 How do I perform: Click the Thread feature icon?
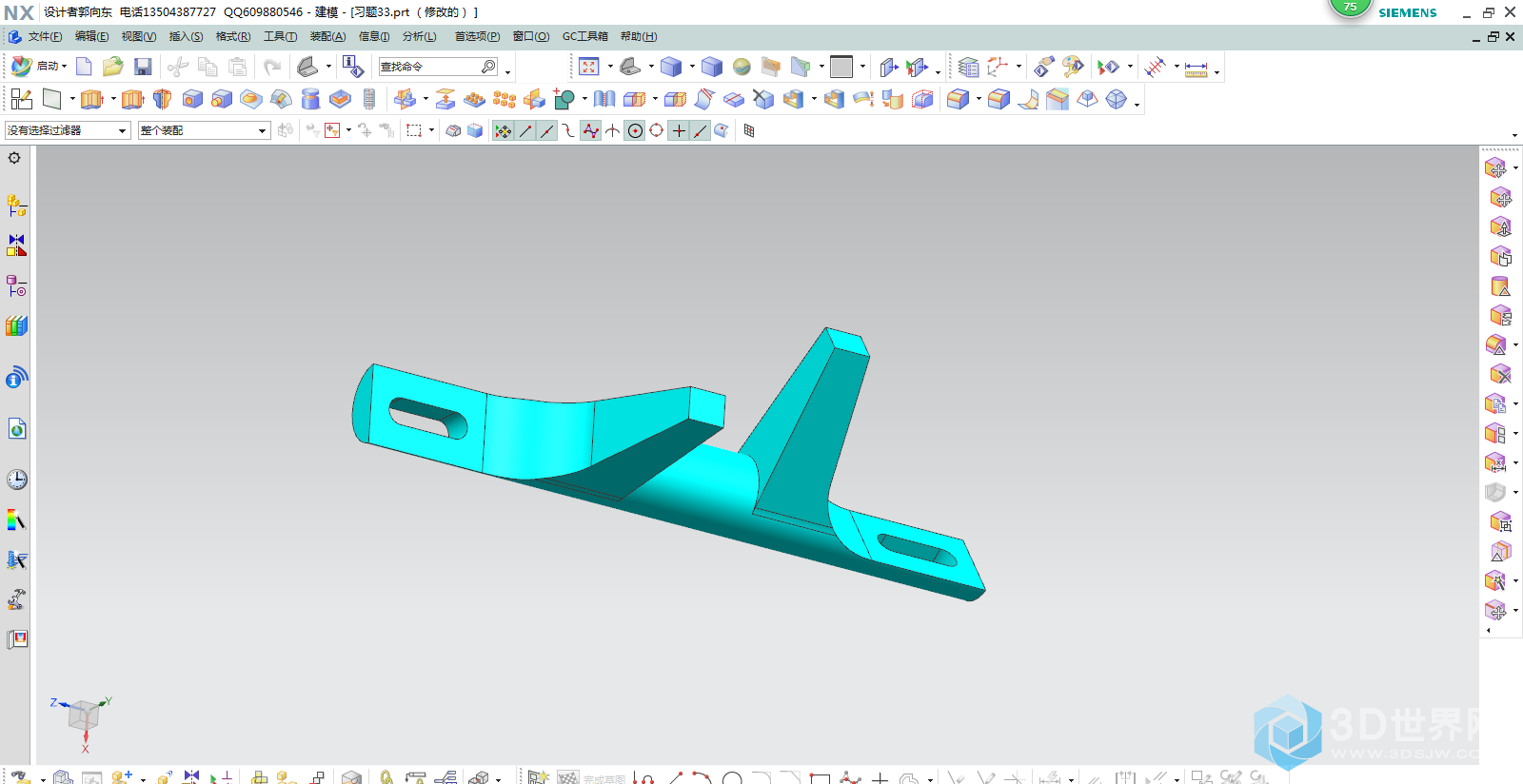click(x=369, y=99)
